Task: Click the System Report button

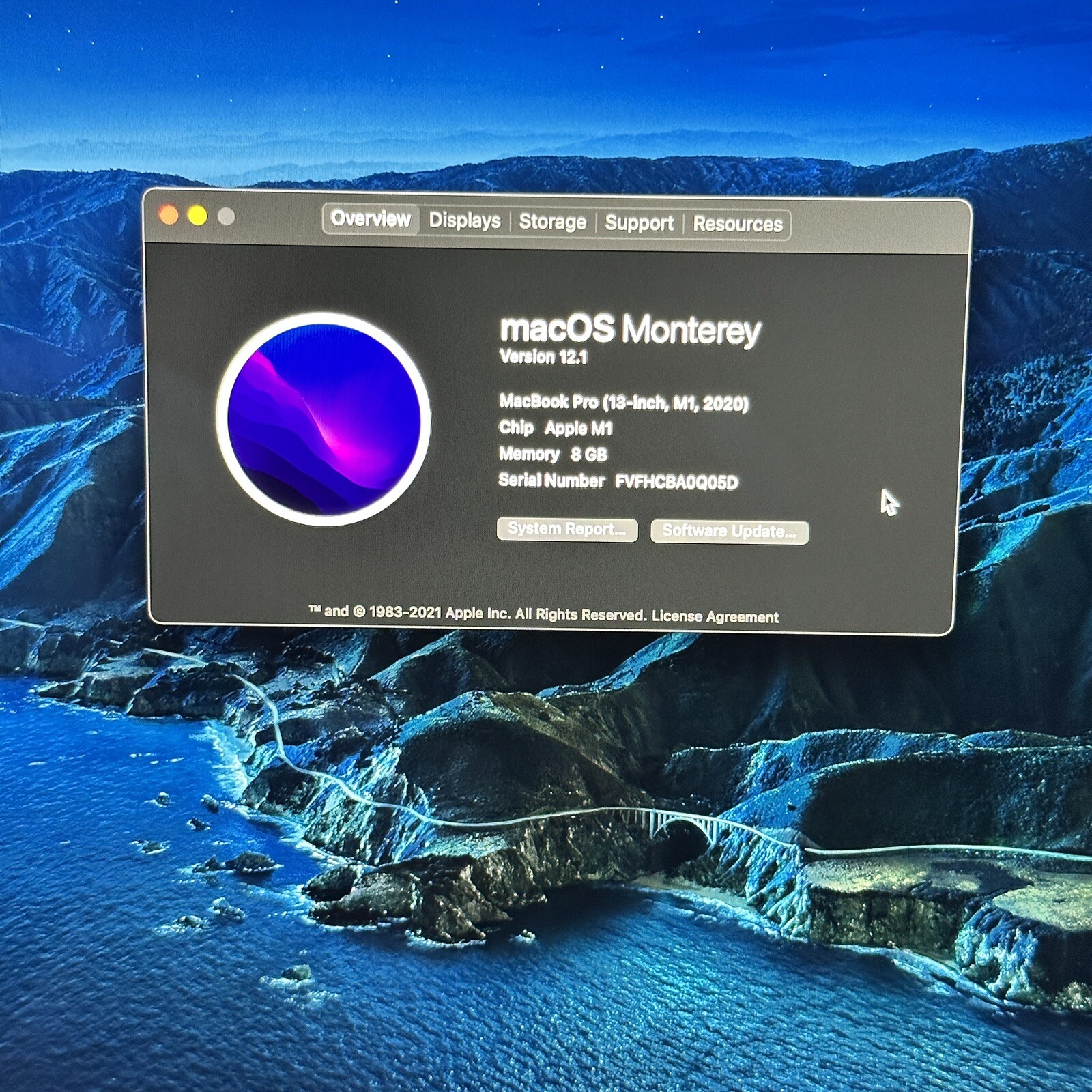Action: 567,530
